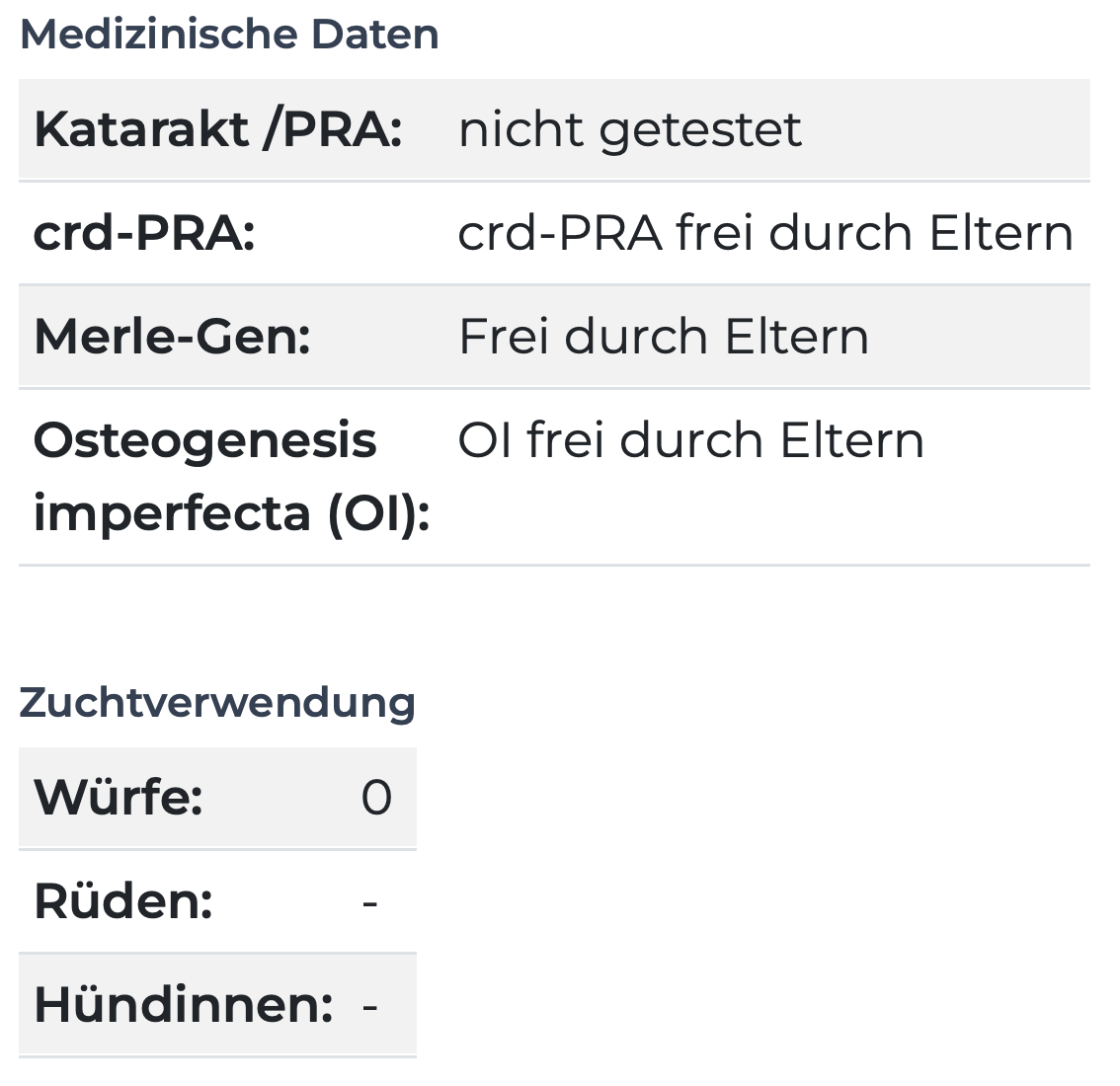Select the Rüden label
This screenshot has width=1120, height=1086.
pyautogui.click(x=122, y=901)
